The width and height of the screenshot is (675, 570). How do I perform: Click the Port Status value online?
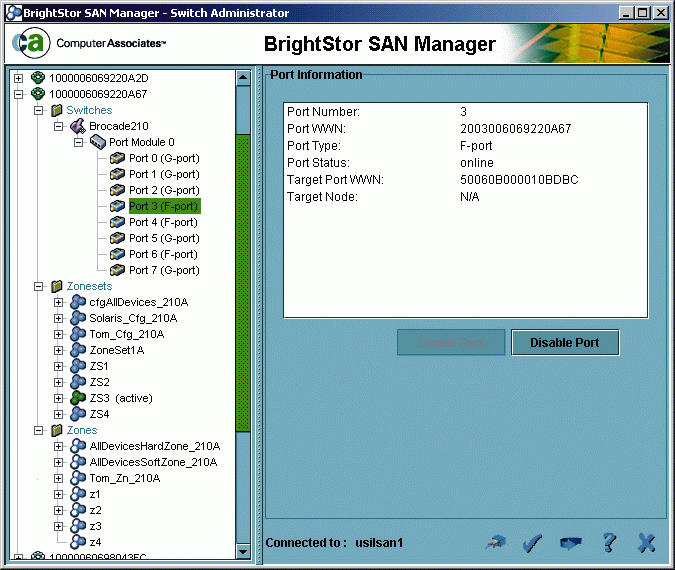tap(477, 163)
